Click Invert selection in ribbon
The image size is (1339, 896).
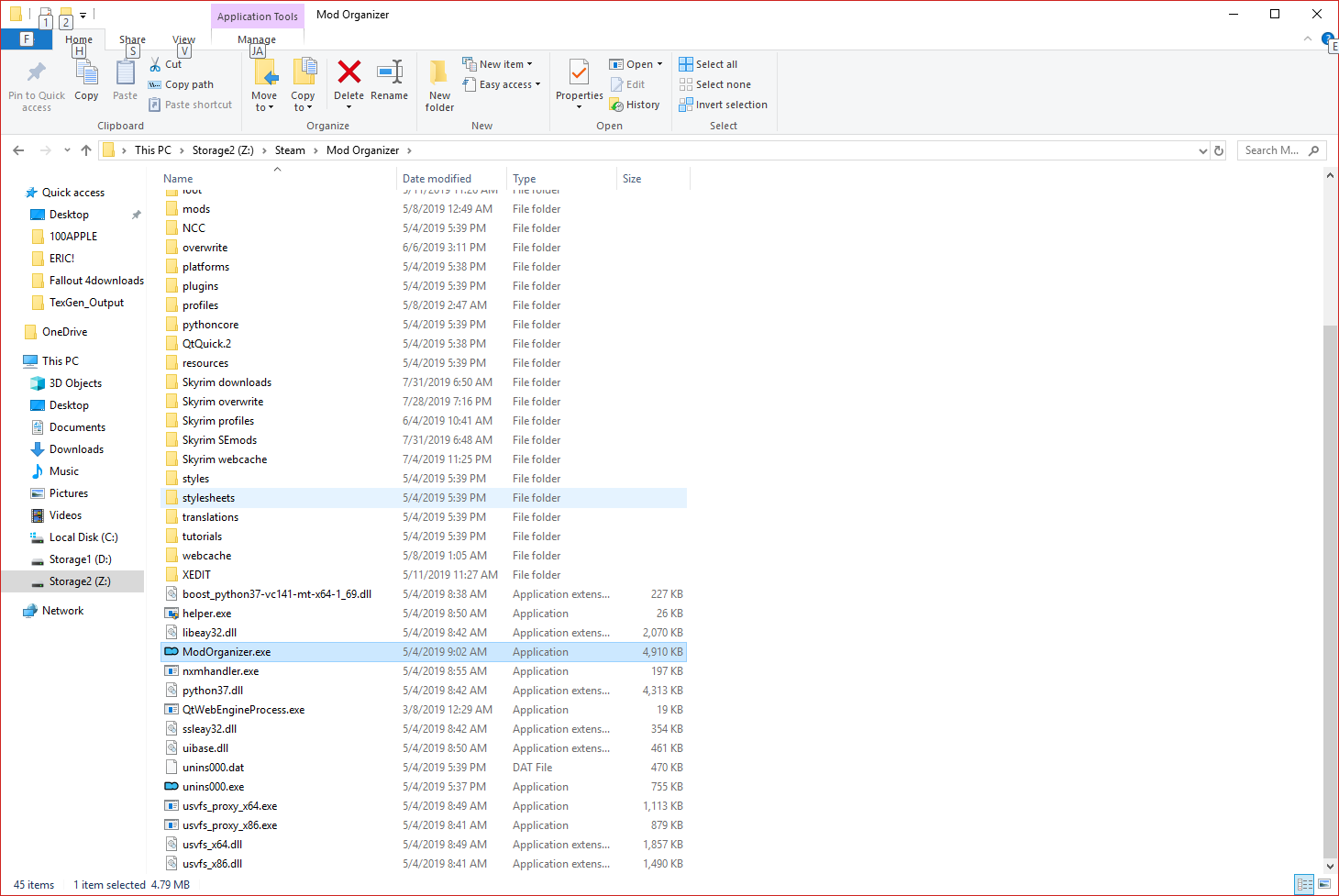coord(724,105)
